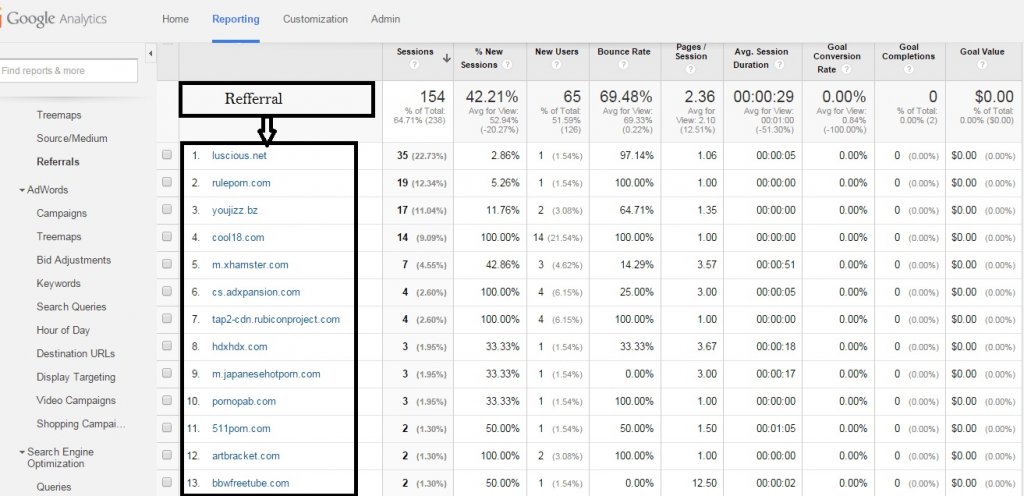
Task: Open the hdxhdx.com referral link
Action: coord(239,347)
